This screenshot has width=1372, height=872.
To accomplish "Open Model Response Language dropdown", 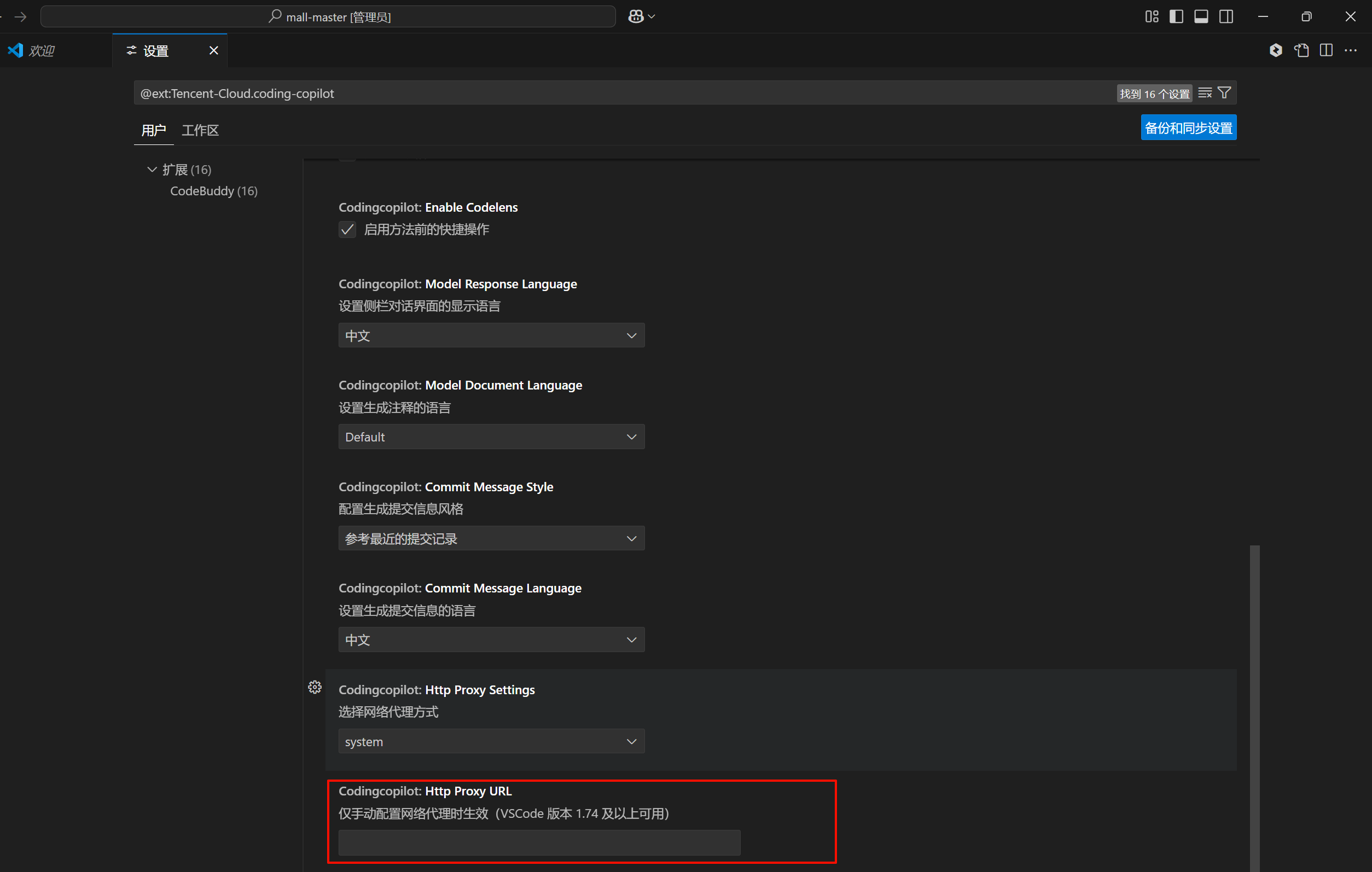I will [x=491, y=336].
